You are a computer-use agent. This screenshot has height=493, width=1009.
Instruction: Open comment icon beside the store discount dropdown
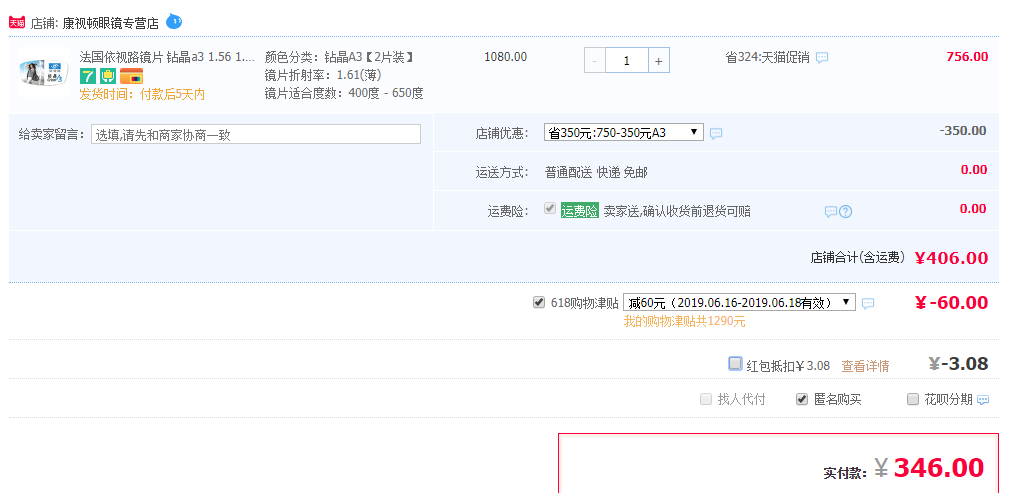pos(716,133)
